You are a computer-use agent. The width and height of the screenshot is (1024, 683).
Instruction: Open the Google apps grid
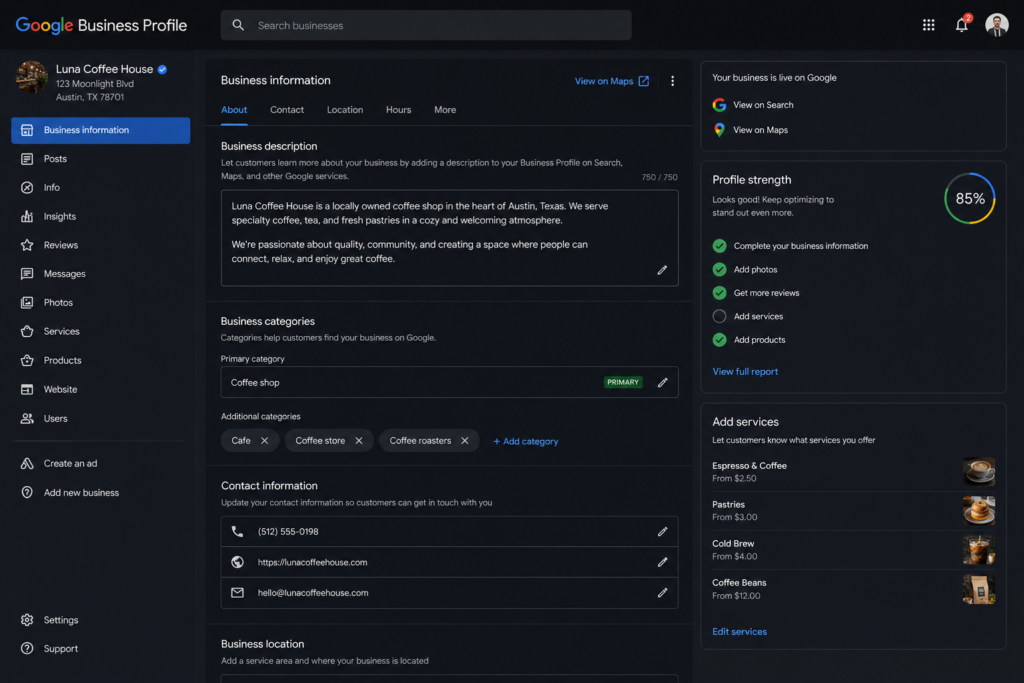click(928, 25)
